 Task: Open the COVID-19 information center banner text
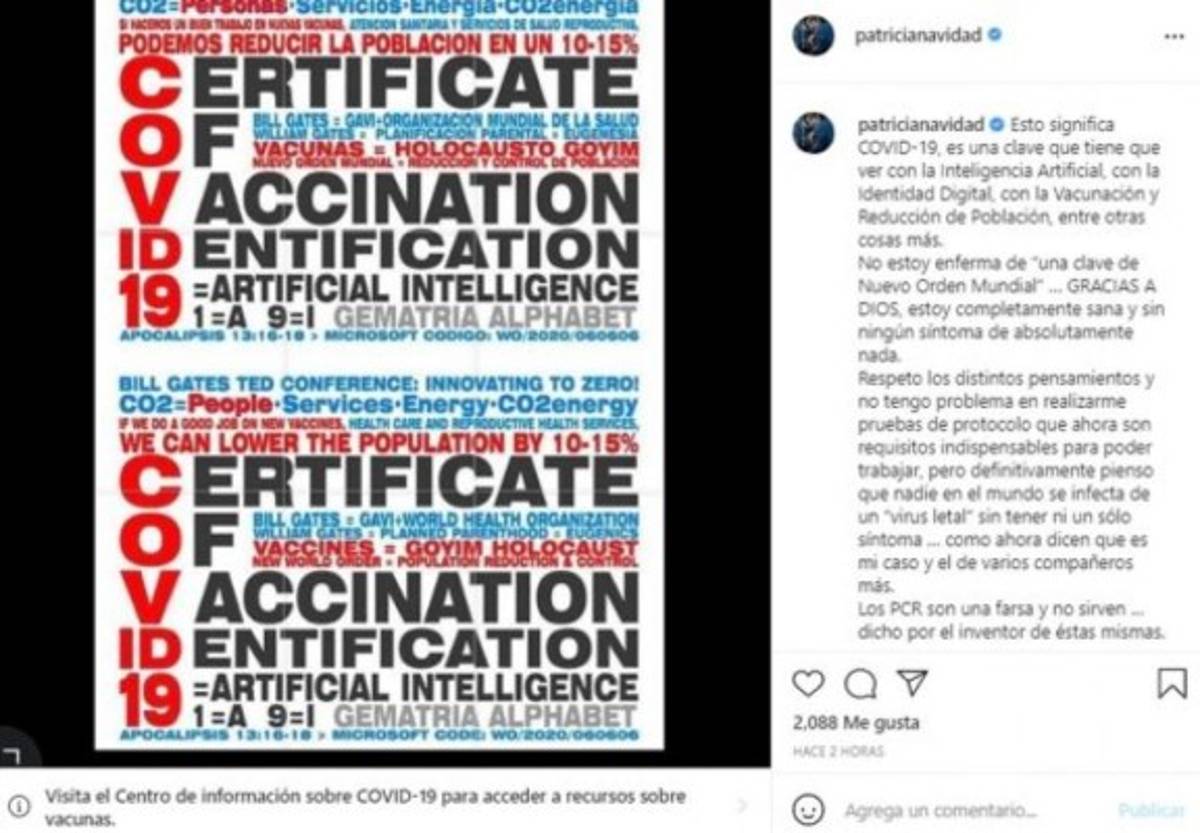(x=365, y=806)
